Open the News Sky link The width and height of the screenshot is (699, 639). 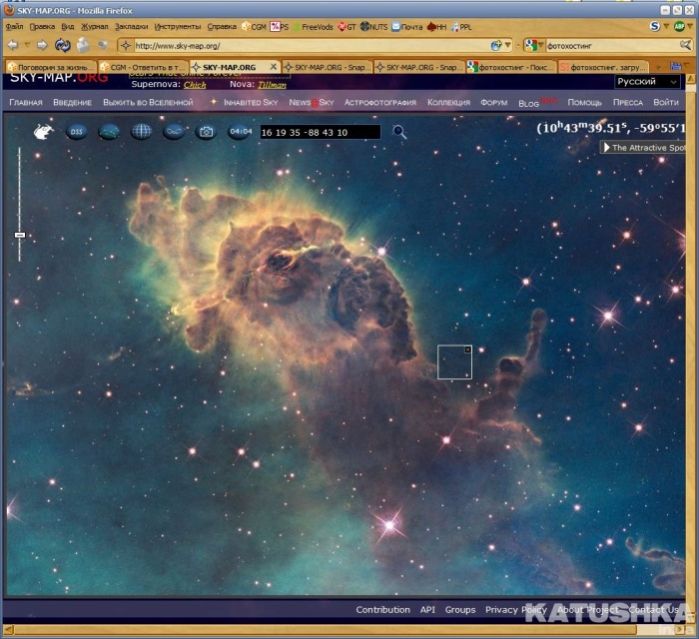(311, 103)
